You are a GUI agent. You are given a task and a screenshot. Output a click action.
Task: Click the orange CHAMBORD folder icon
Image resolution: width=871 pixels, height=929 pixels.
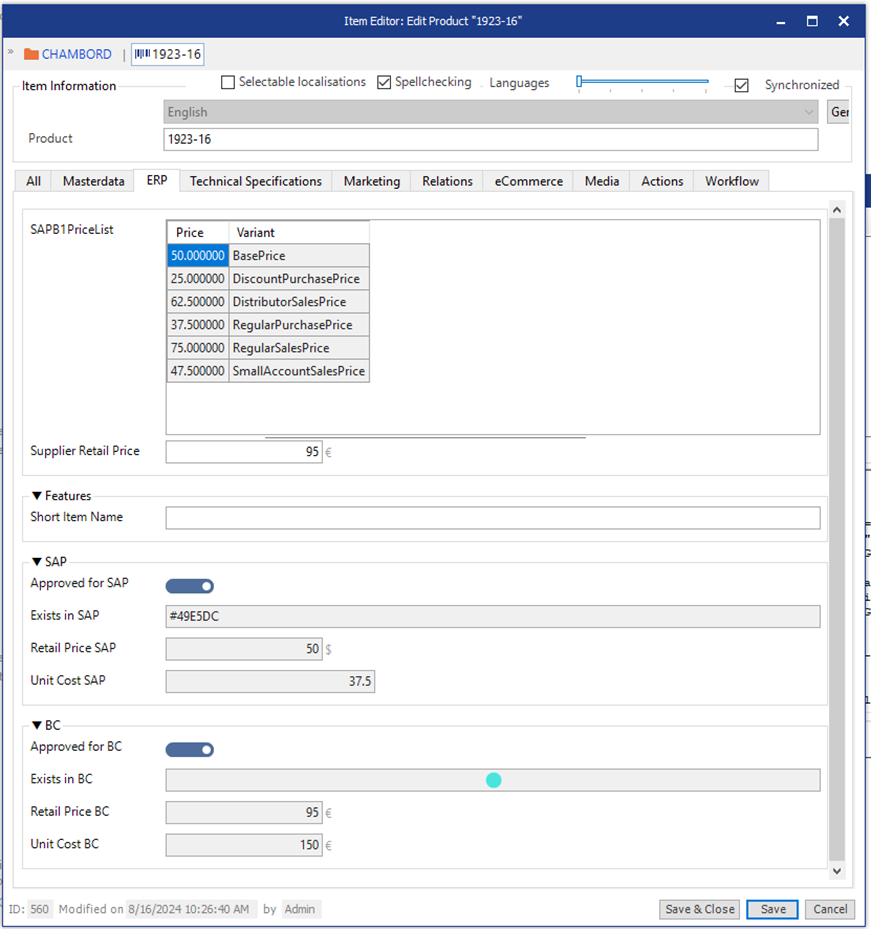coord(31,55)
